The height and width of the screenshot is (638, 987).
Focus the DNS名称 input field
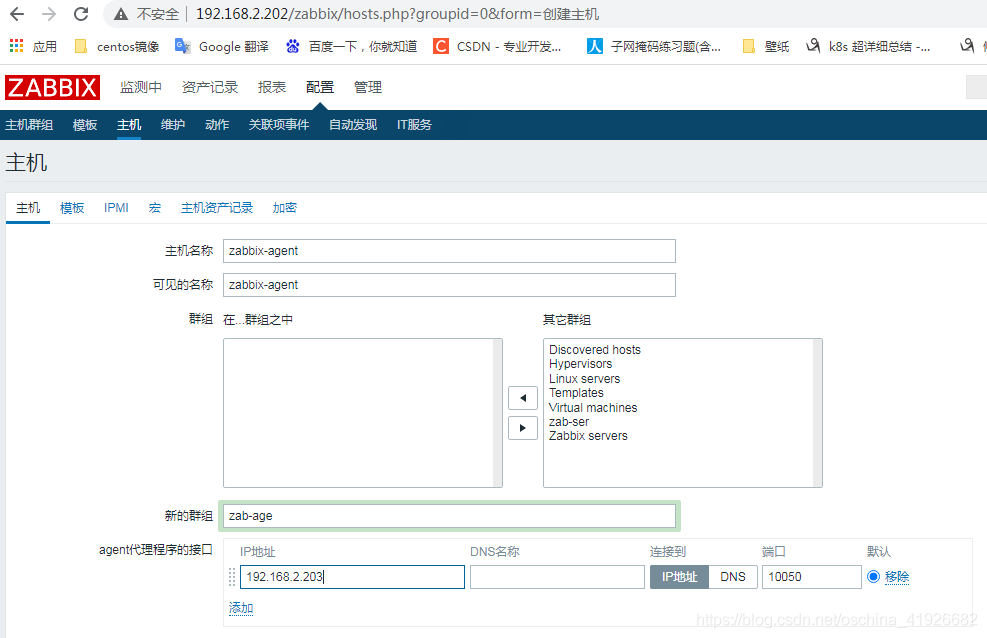557,577
